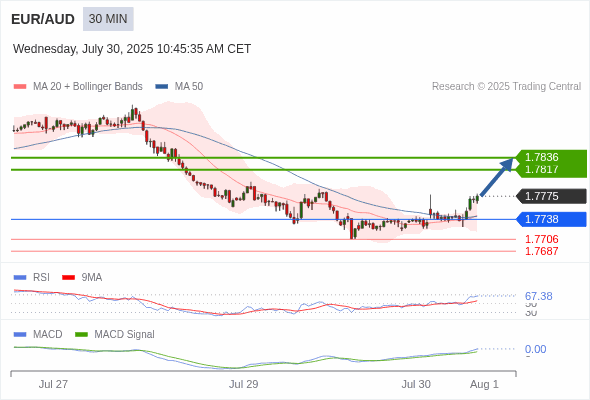Select the 1.7817 resistance price label

[x=542, y=169]
